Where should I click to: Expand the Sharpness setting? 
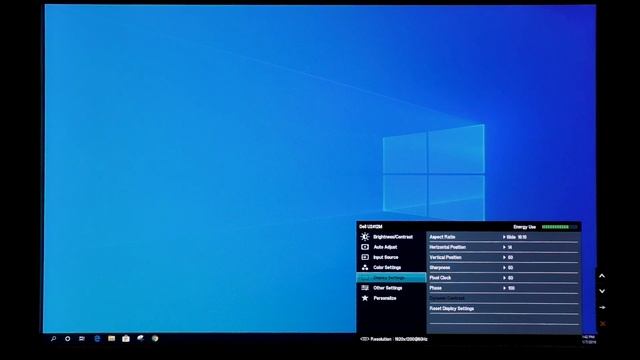tap(503, 267)
